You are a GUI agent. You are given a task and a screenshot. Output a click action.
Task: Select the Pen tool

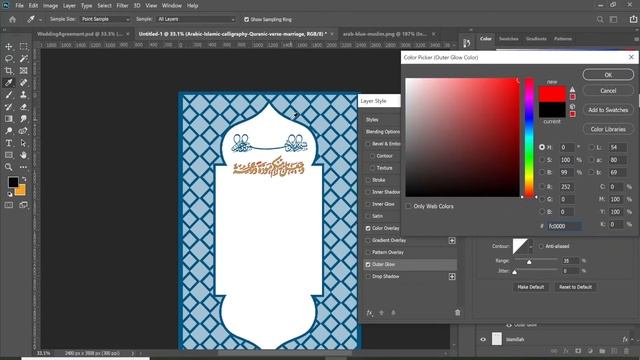pyautogui.click(x=24, y=131)
